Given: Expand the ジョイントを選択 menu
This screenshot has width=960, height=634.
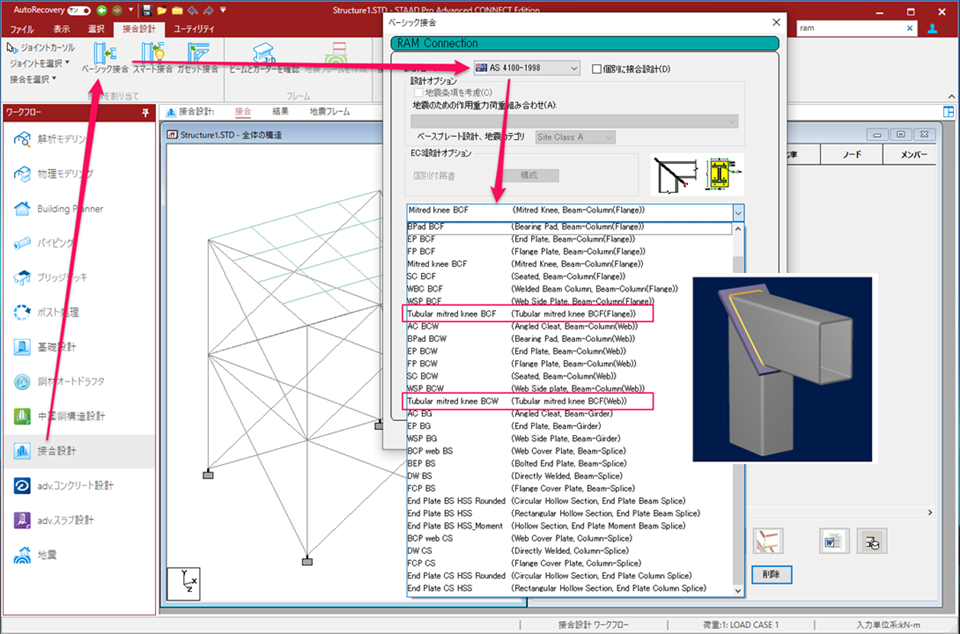Looking at the screenshot, I should (40, 63).
